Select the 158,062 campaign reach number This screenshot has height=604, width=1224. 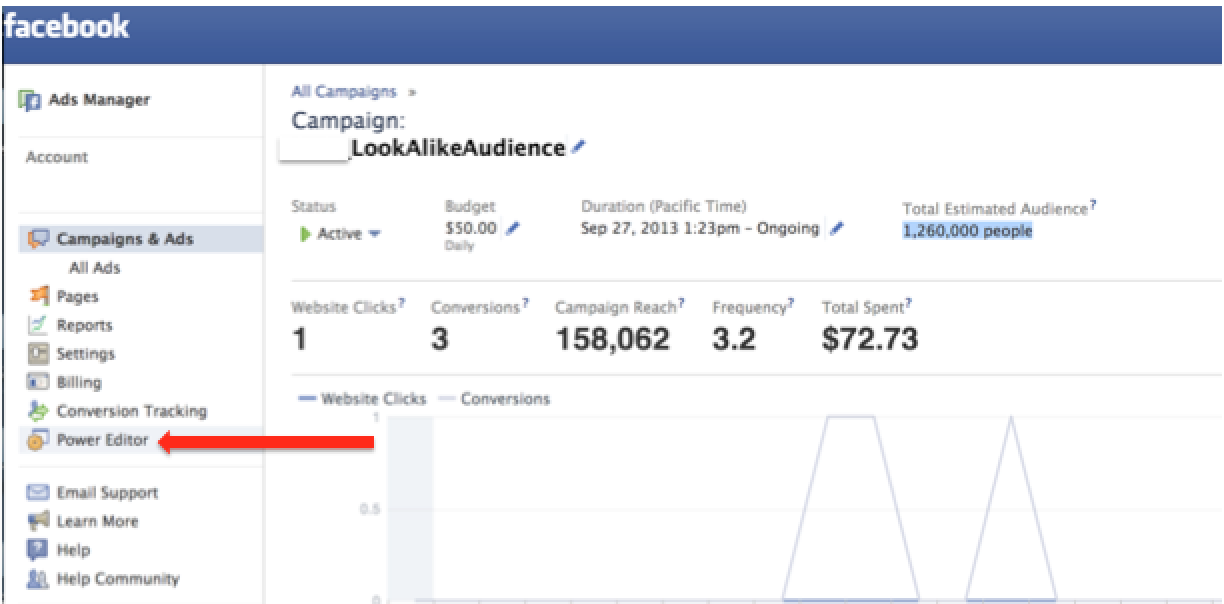click(612, 340)
